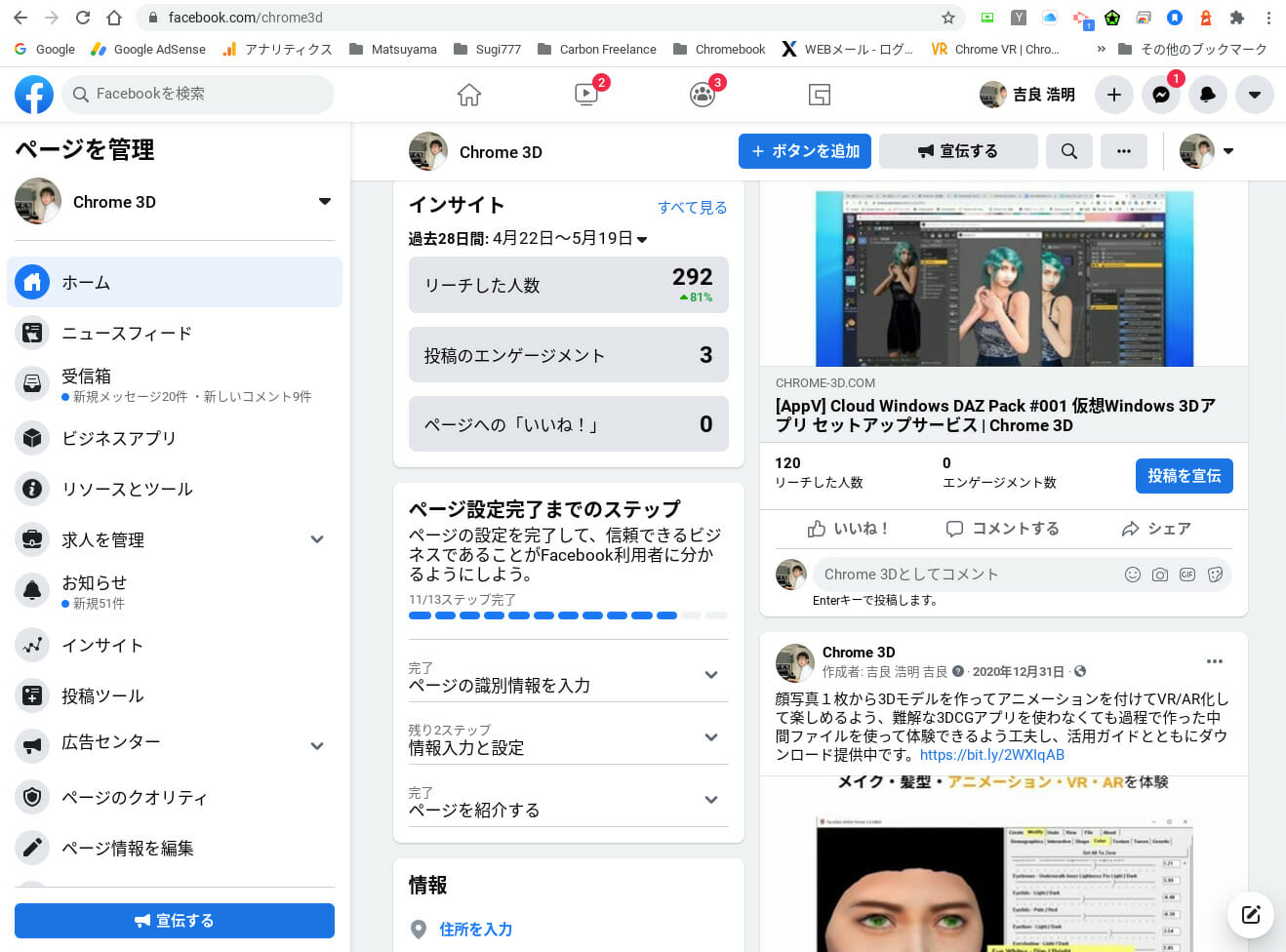The image size is (1286, 952).
Task: Expand 広告センター chevron
Action: (x=317, y=746)
